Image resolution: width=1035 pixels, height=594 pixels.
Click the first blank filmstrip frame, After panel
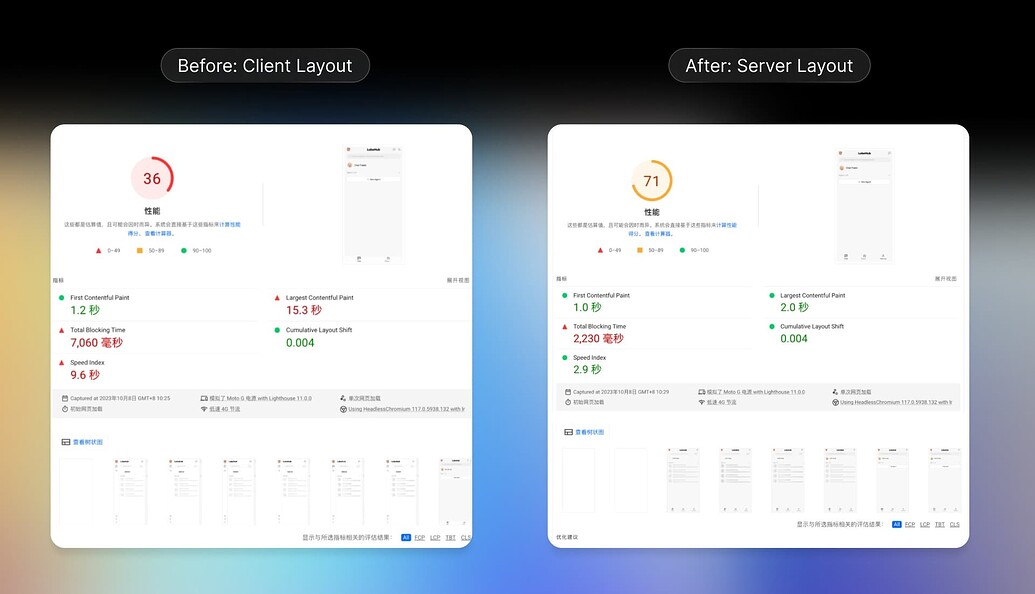coord(578,480)
